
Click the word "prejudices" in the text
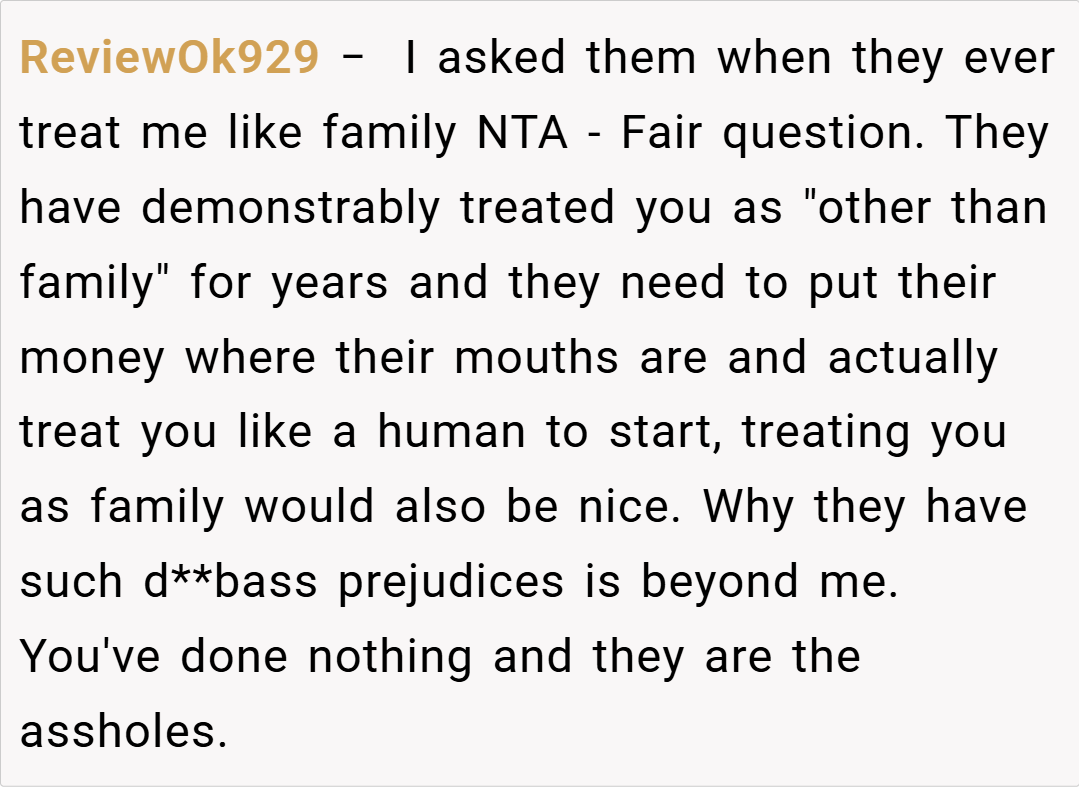[x=451, y=583]
